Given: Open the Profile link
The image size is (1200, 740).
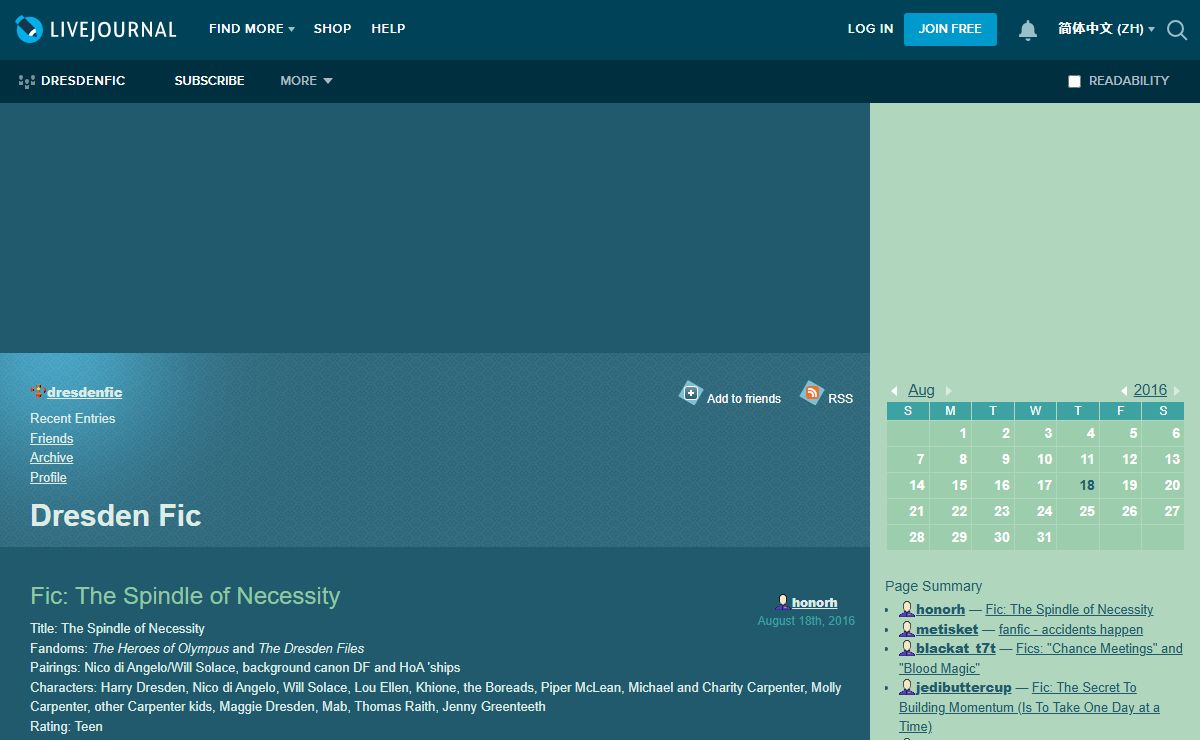Looking at the screenshot, I should (48, 477).
